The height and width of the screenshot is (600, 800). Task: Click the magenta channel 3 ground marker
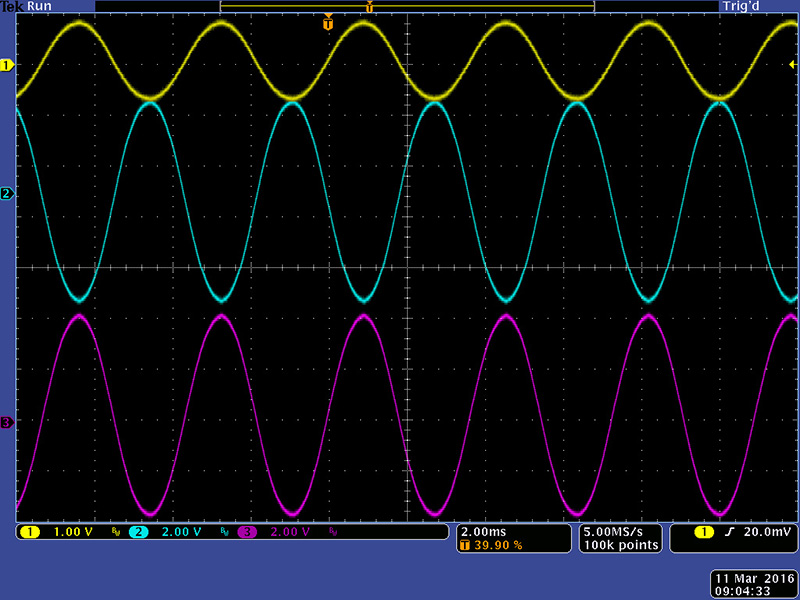point(7,423)
